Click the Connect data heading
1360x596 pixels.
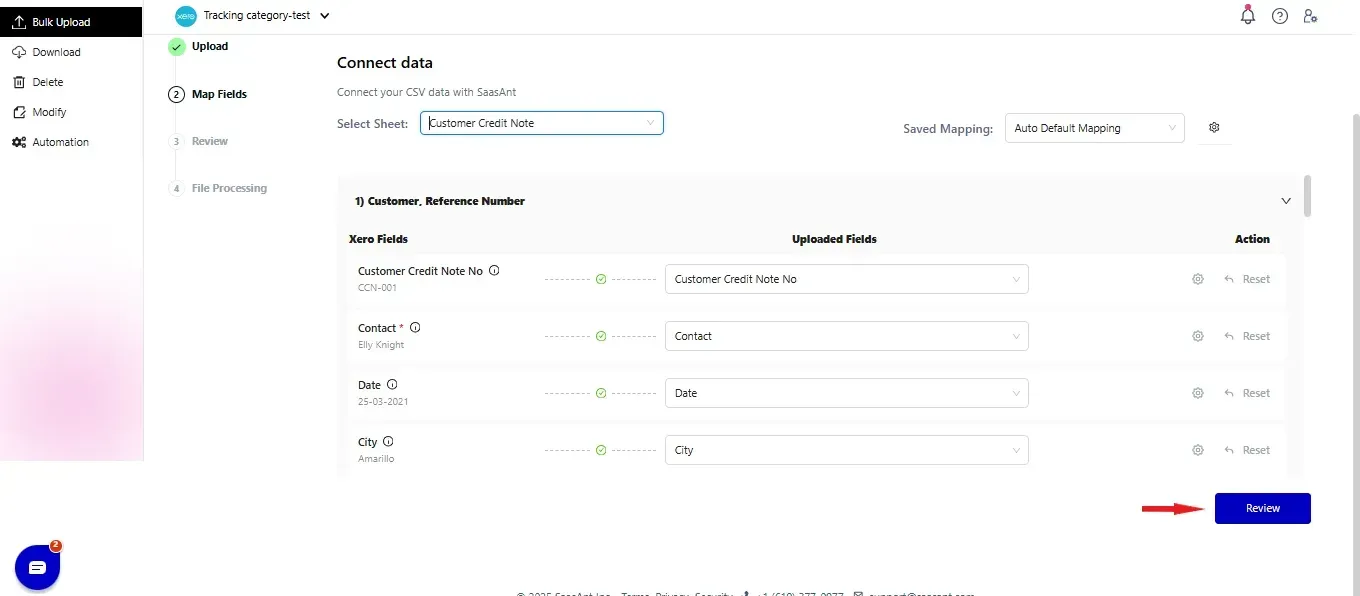(x=385, y=62)
